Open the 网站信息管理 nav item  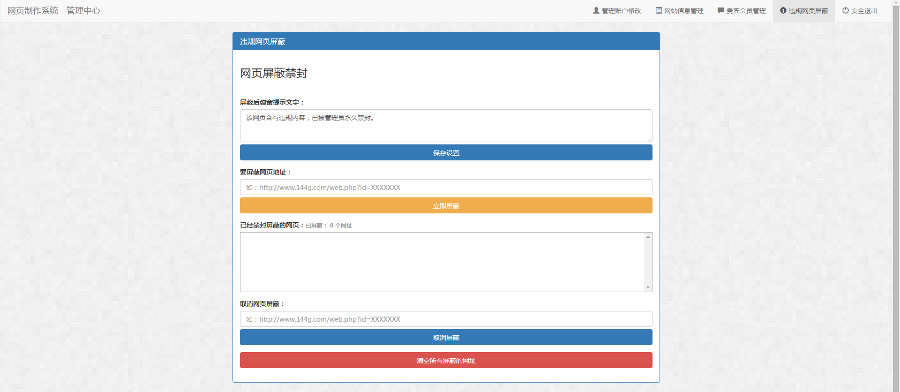click(x=680, y=11)
